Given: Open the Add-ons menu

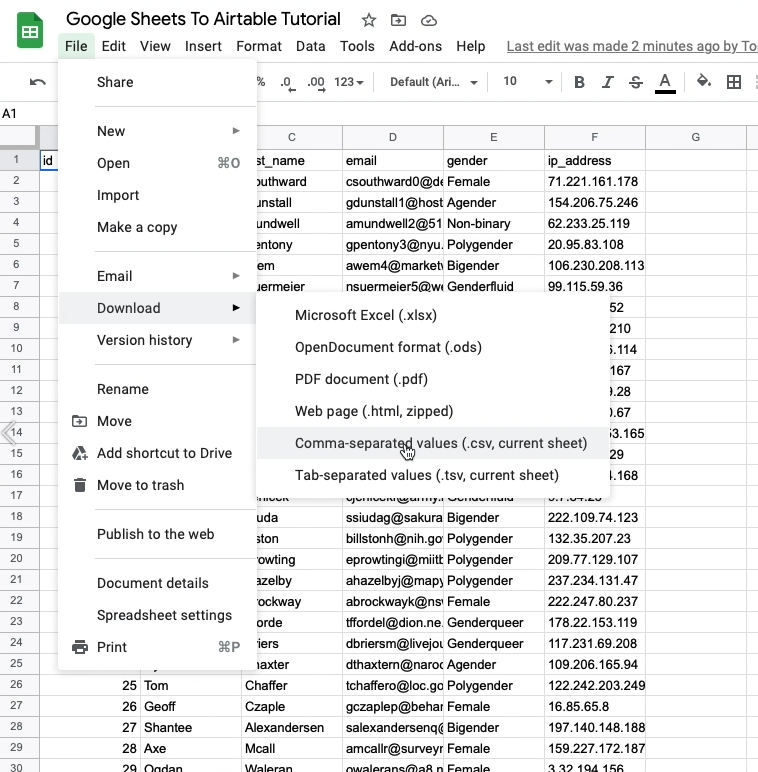Looking at the screenshot, I should click(415, 46).
